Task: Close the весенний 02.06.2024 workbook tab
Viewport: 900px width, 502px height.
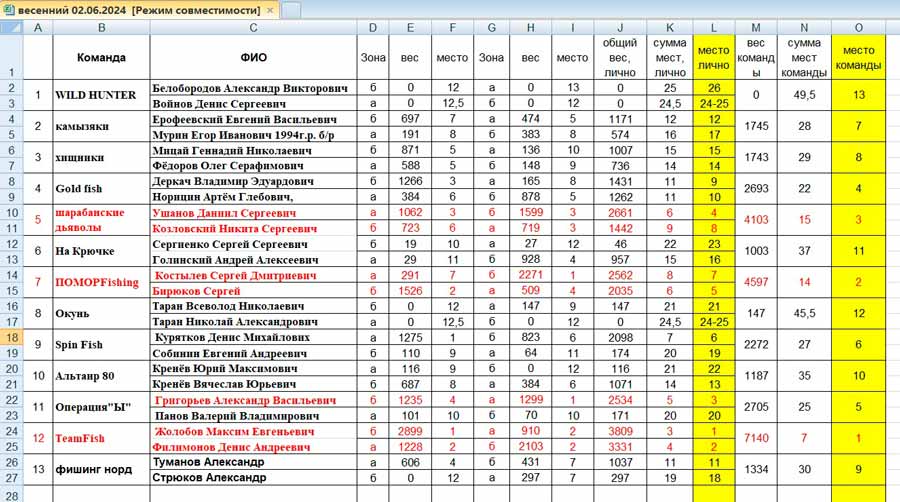Action: (270, 10)
